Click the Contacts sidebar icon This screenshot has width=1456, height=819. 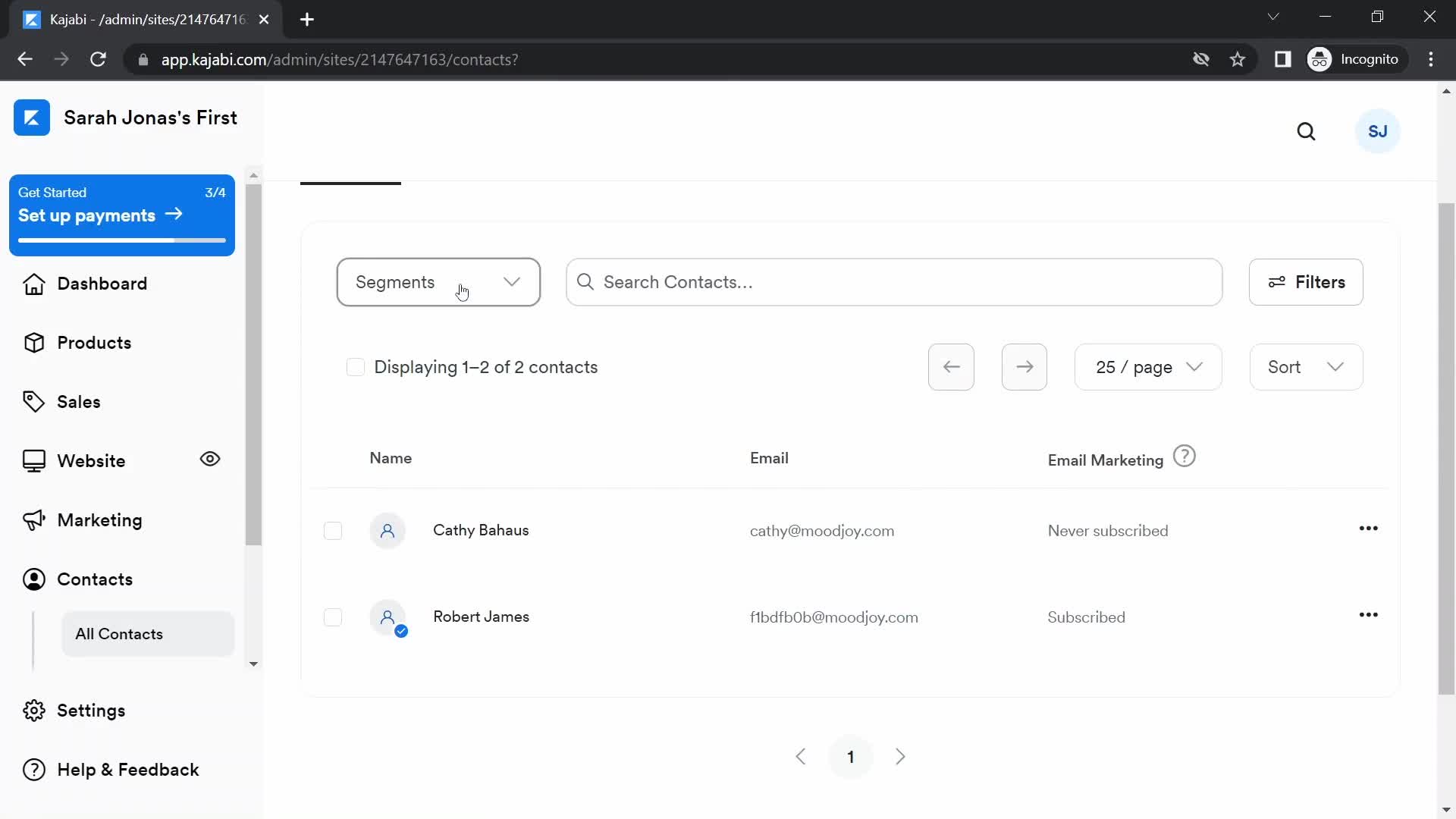tap(34, 579)
